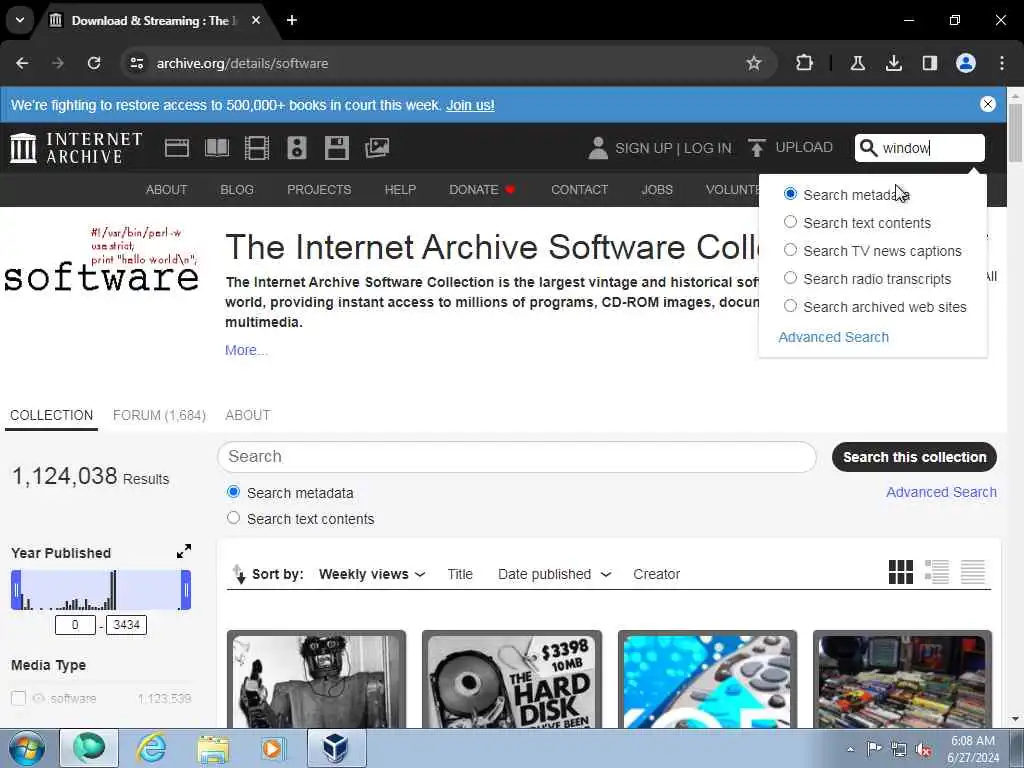Dismiss the blue court banner
The height and width of the screenshot is (768, 1024).
(987, 104)
